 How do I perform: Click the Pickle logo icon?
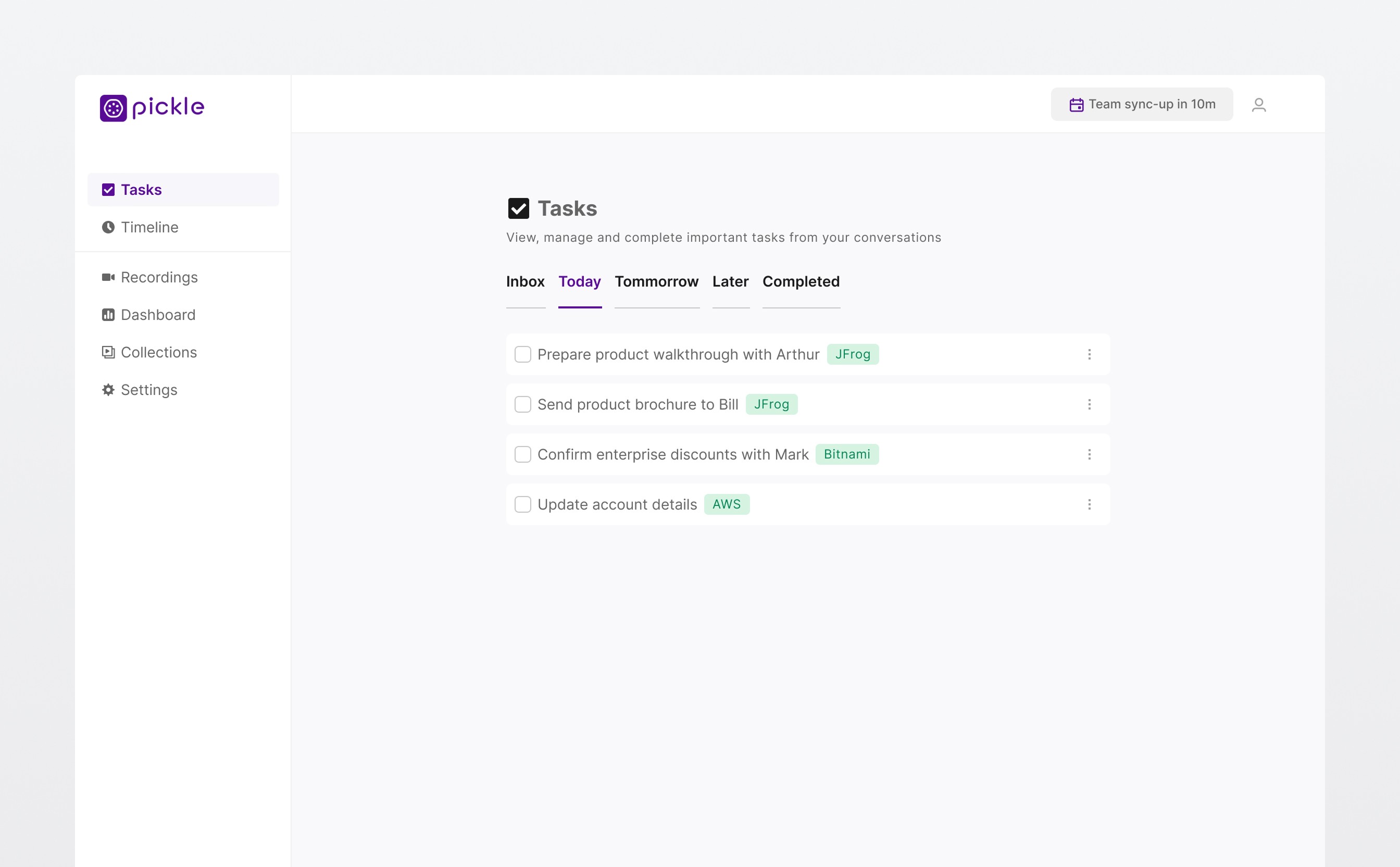point(113,108)
